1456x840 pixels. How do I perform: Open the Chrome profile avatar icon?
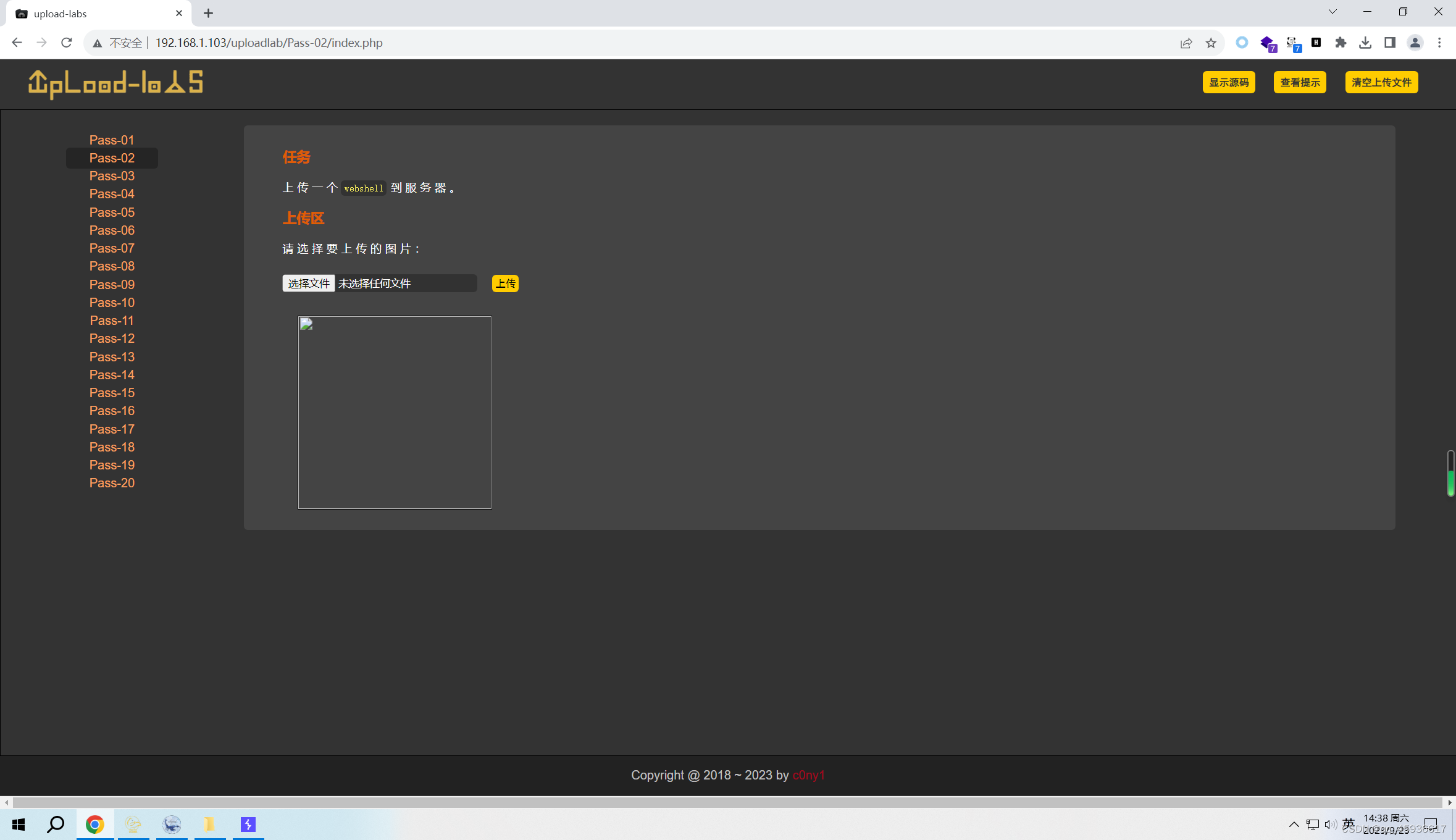[1415, 43]
